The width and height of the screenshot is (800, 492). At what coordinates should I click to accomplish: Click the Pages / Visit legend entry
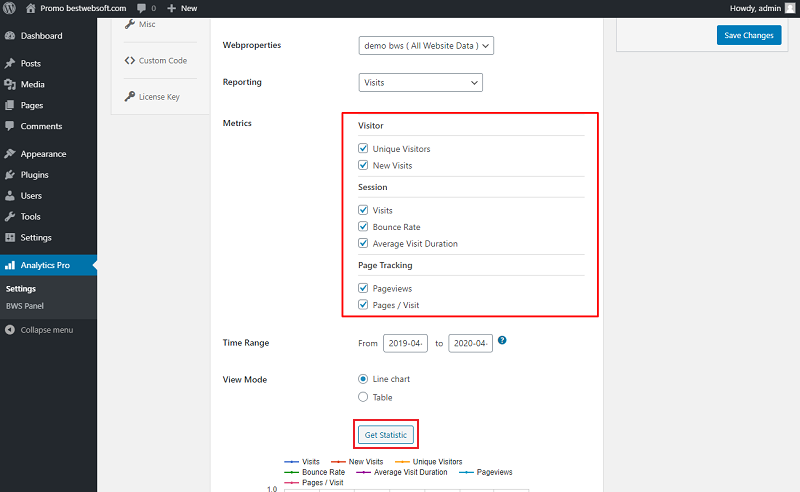tap(314, 482)
